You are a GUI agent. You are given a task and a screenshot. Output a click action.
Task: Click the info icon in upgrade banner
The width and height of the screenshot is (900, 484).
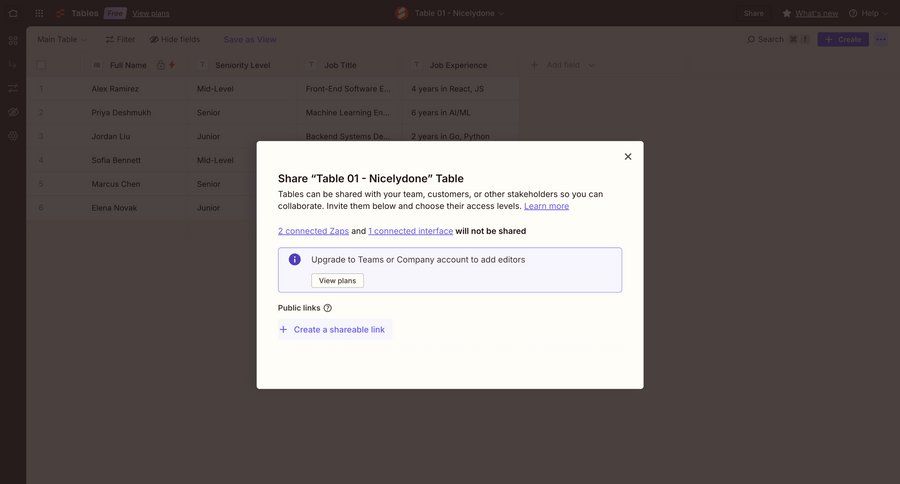294,260
